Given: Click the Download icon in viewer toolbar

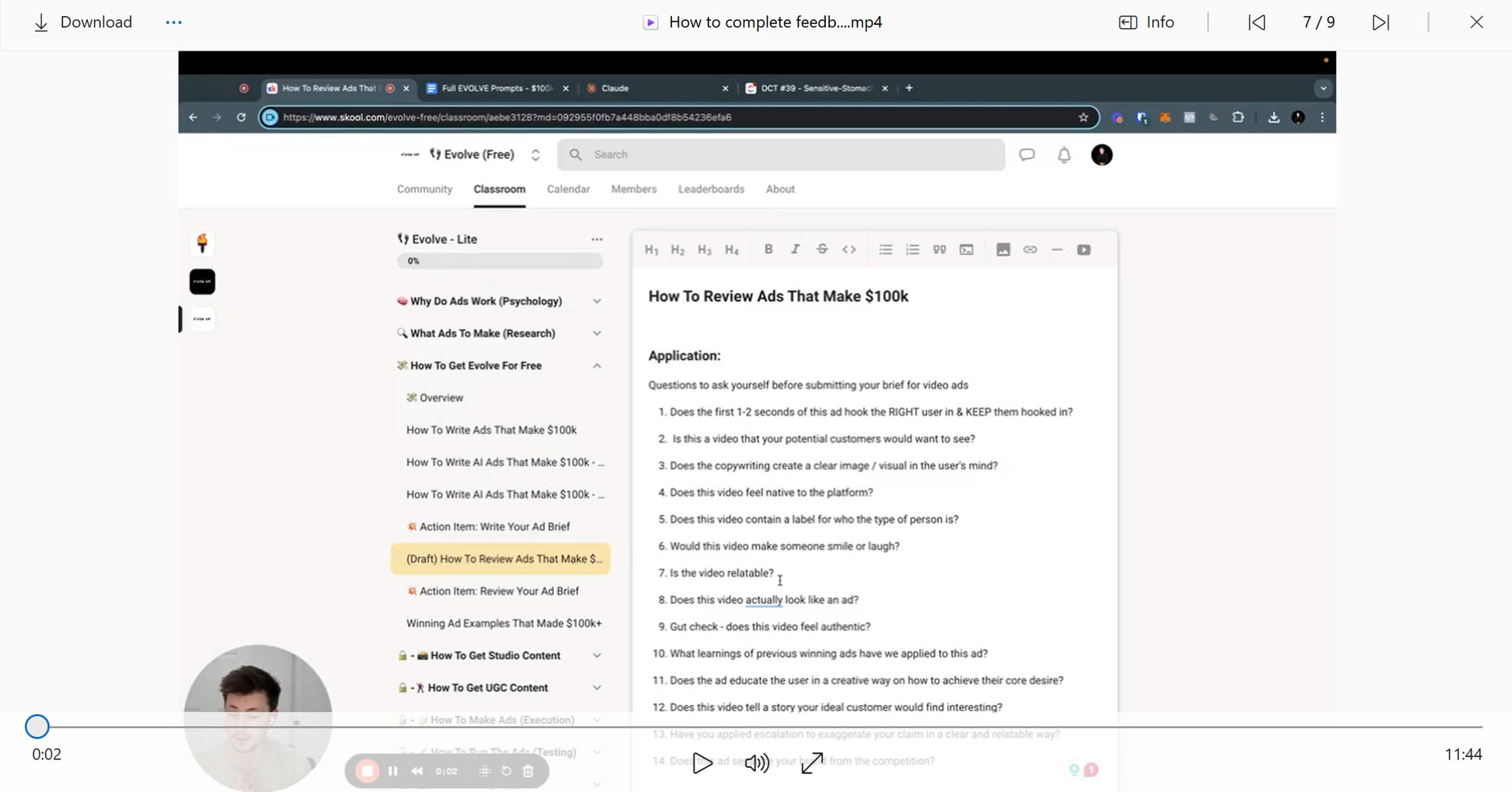Looking at the screenshot, I should pos(41,23).
